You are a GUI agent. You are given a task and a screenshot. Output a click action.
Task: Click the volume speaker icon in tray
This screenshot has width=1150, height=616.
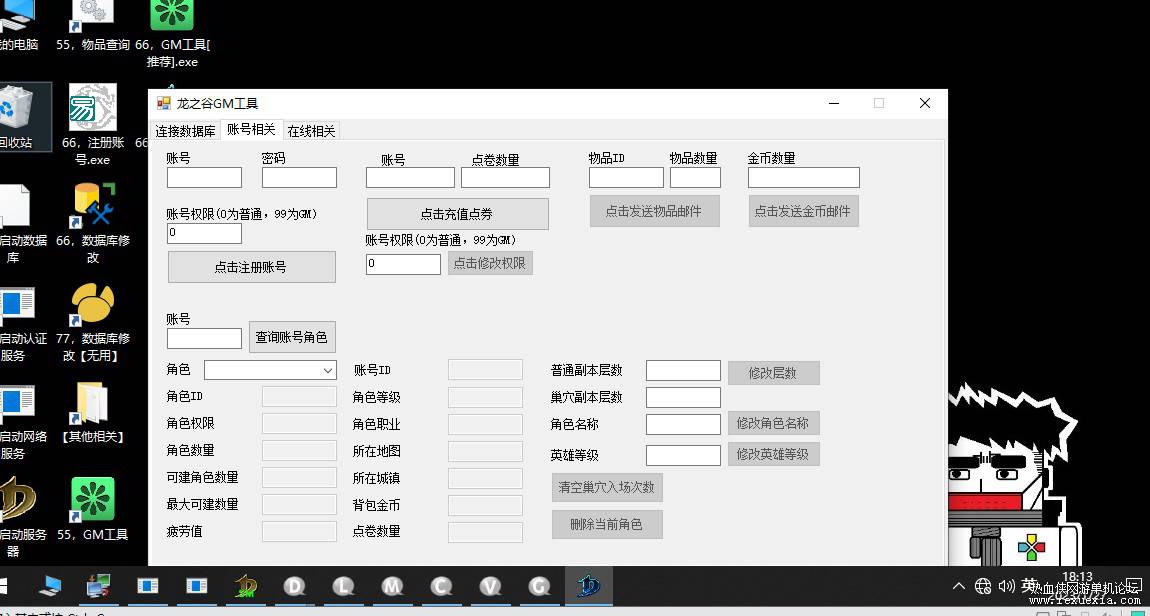(1006, 585)
